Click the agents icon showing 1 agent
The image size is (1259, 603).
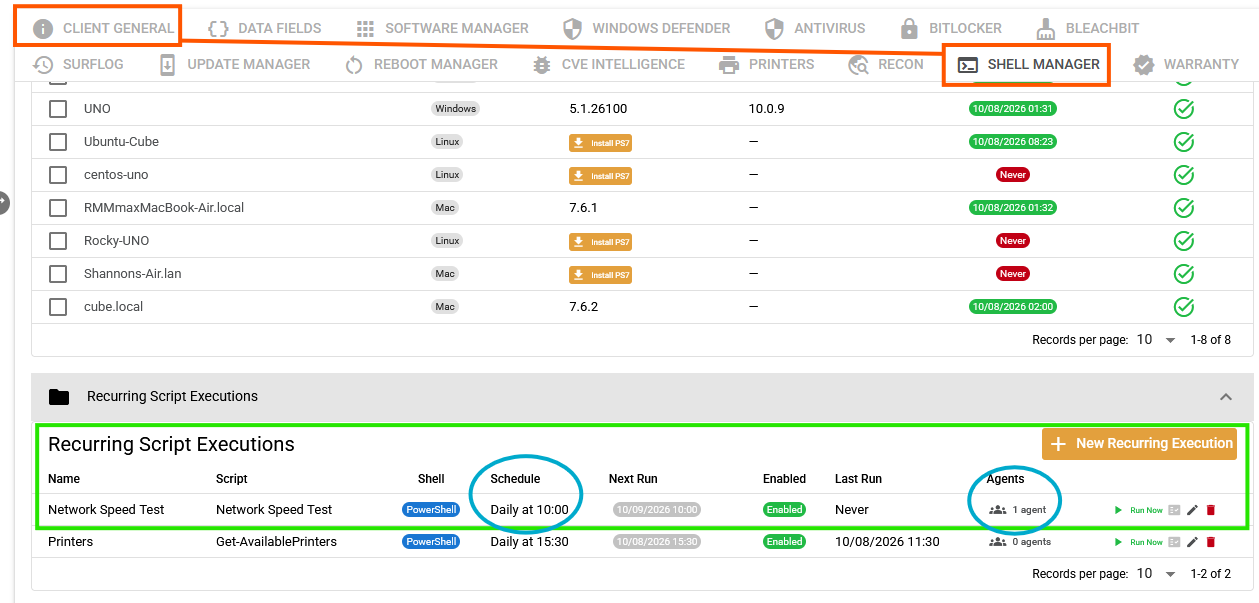point(997,510)
